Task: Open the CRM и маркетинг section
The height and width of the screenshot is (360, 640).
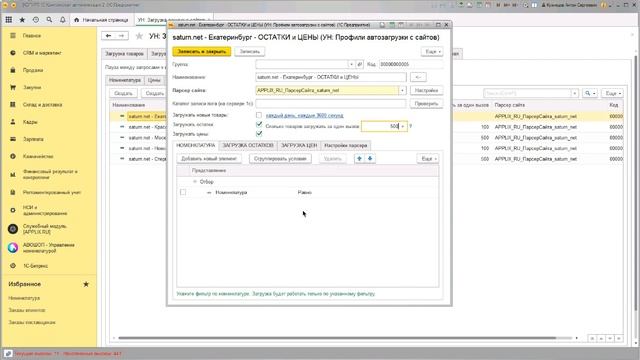Action: 42,53
